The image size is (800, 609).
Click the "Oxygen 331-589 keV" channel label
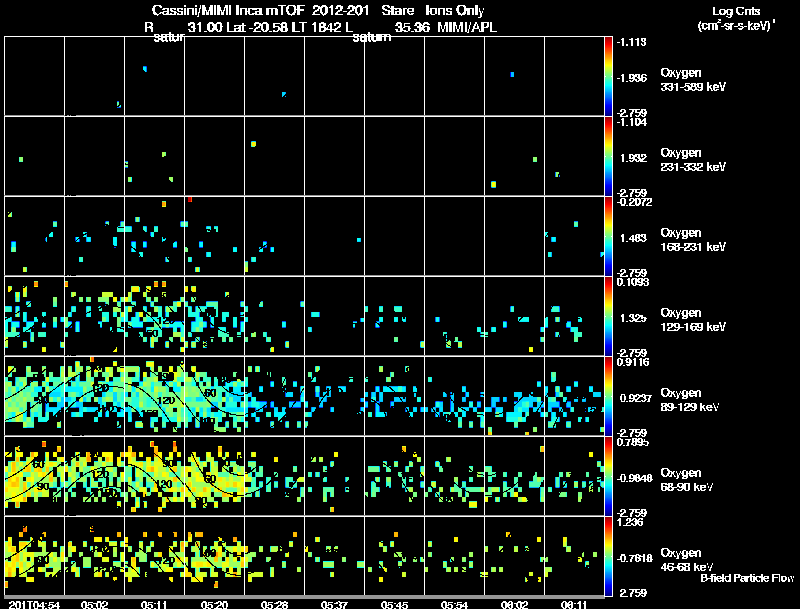click(693, 80)
